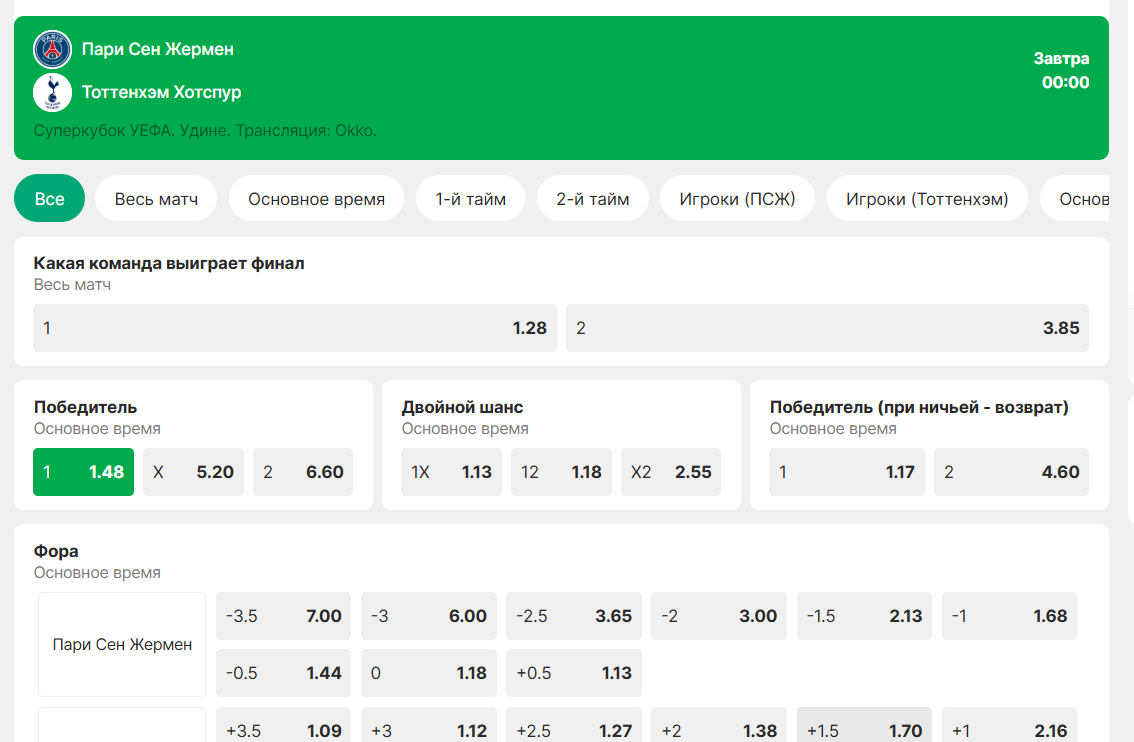This screenshot has height=742, width=1134.
Task: Choose PSG handicap -3 at 6.00
Action: (429, 616)
